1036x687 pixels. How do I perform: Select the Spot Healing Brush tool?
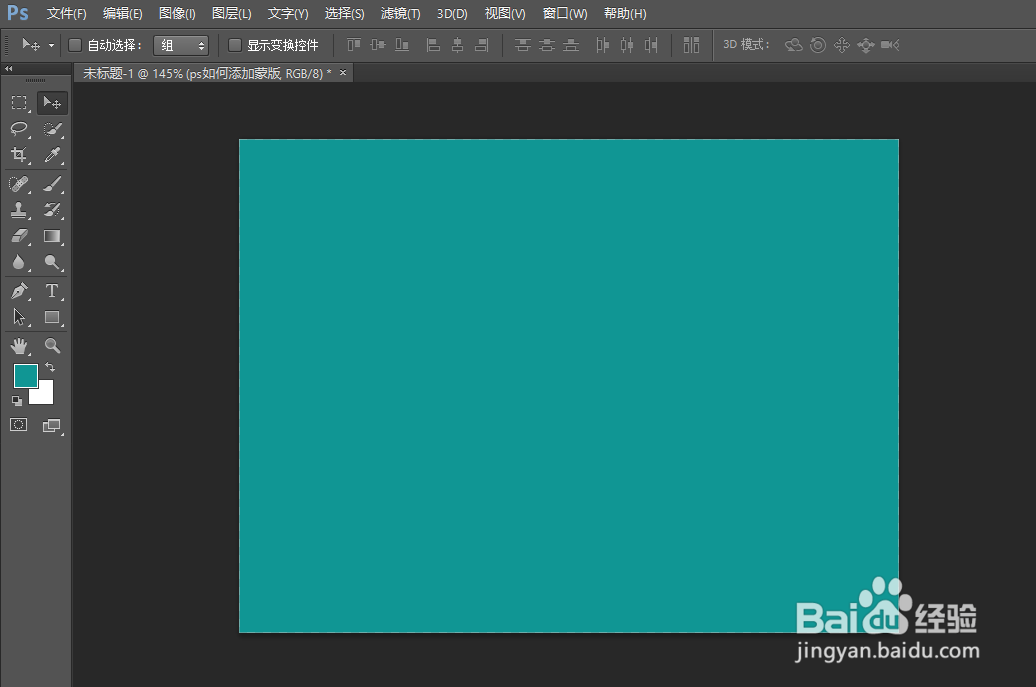coord(19,183)
